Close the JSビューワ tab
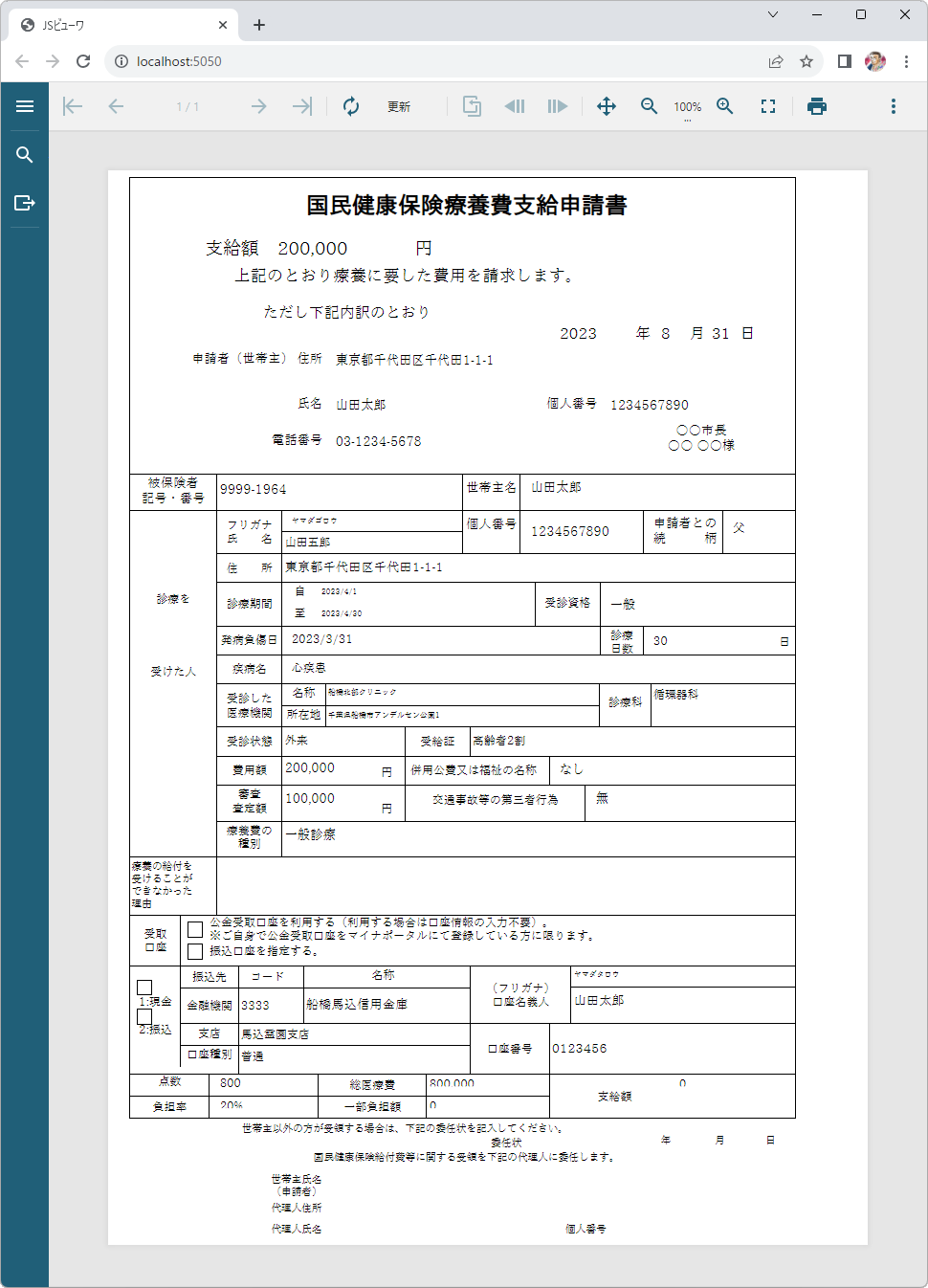928x1288 pixels. point(223,25)
